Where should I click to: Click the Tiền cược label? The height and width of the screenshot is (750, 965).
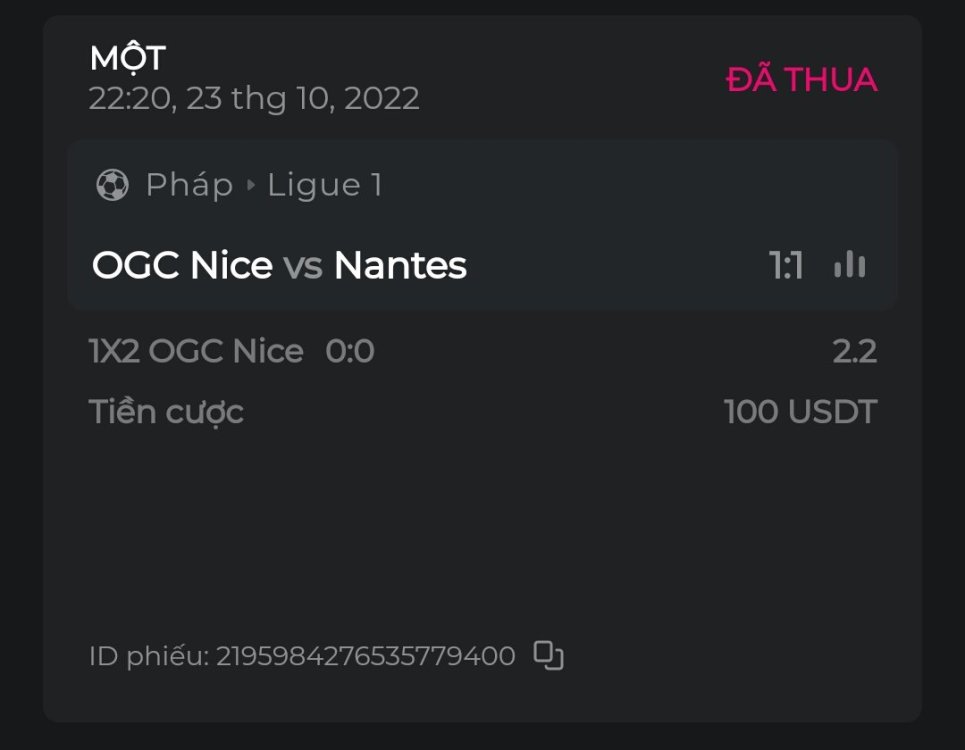click(x=166, y=411)
